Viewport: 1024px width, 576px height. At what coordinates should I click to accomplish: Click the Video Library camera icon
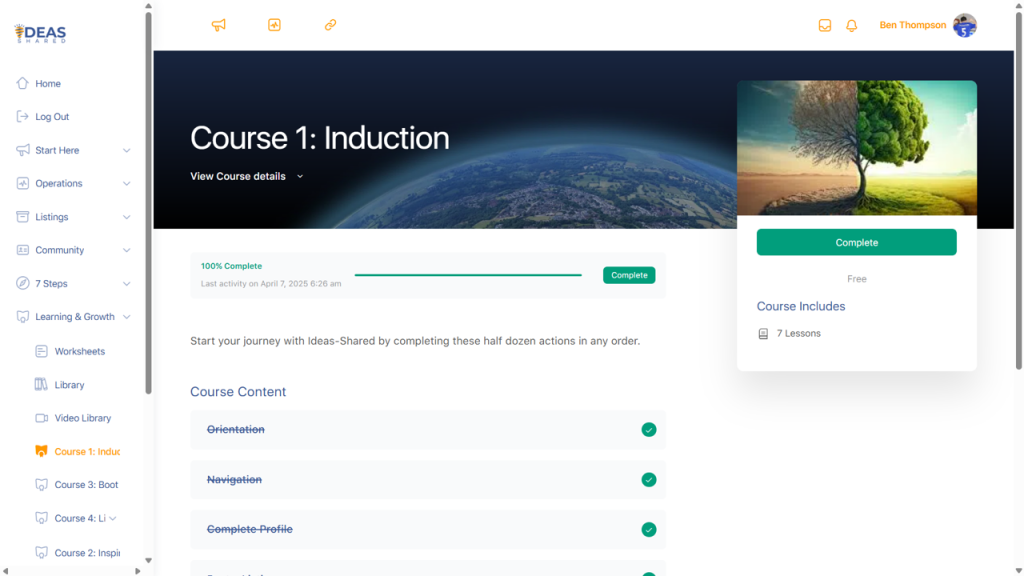pos(41,418)
